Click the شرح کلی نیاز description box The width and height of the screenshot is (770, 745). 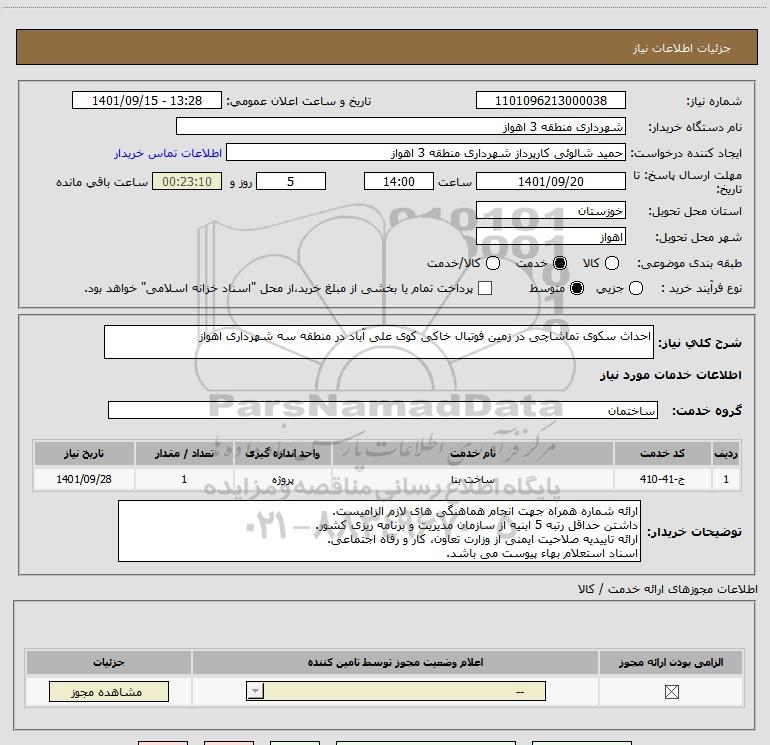pyautogui.click(x=379, y=342)
